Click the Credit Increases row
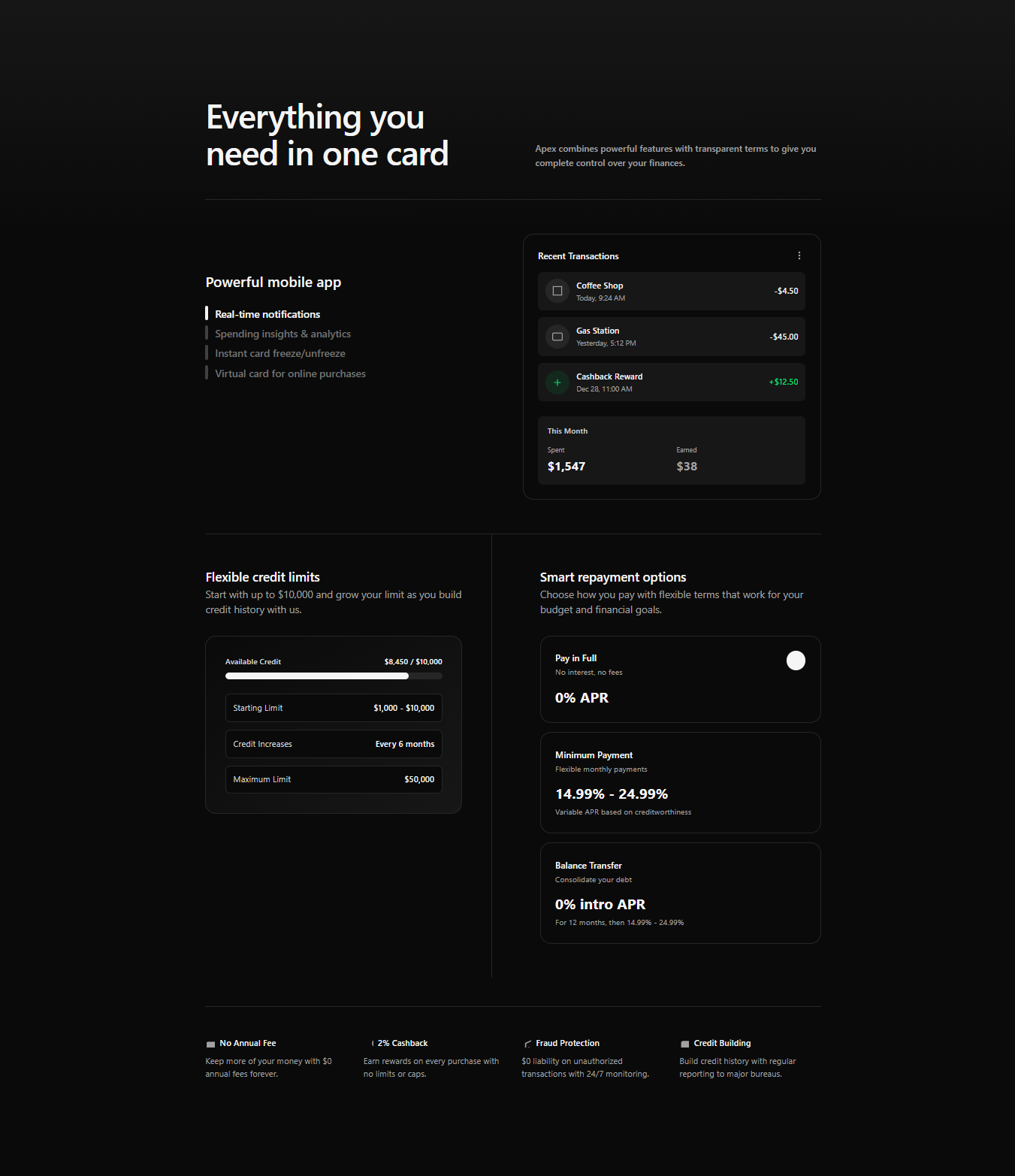 pos(334,744)
